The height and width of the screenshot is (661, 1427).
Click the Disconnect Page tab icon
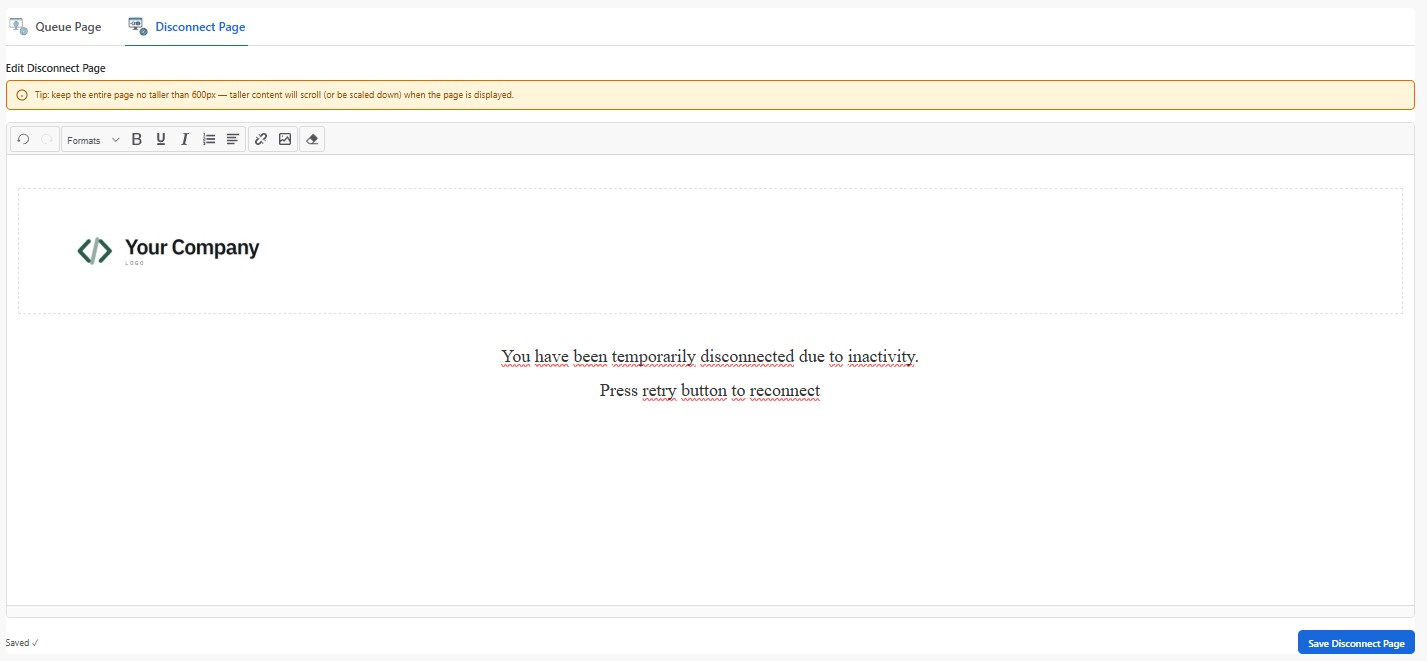tap(138, 26)
